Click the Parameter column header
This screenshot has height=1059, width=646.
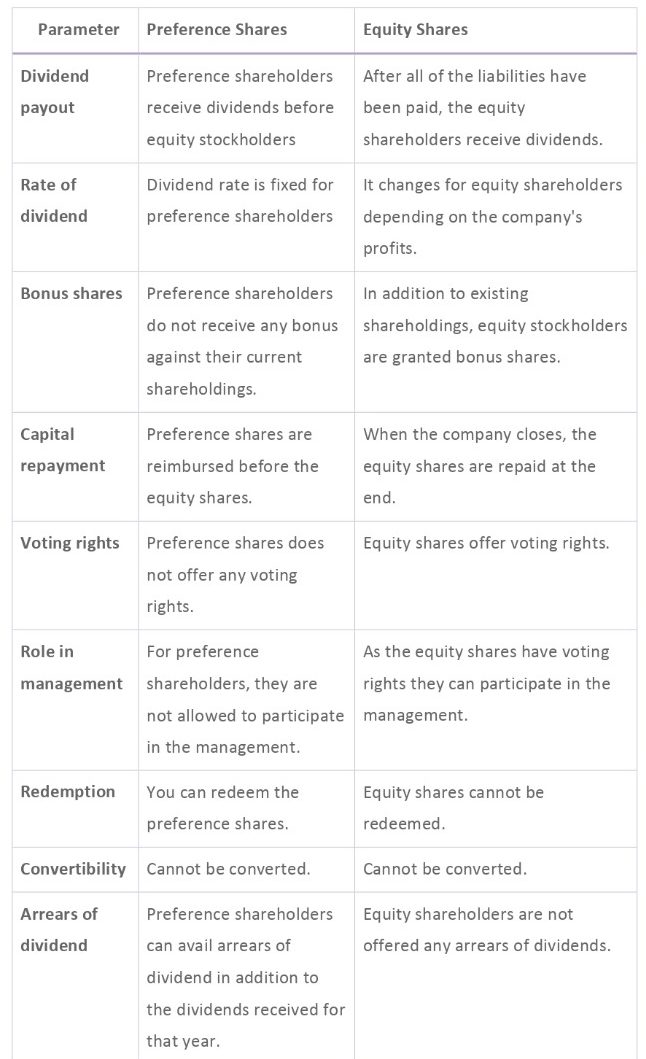click(78, 30)
